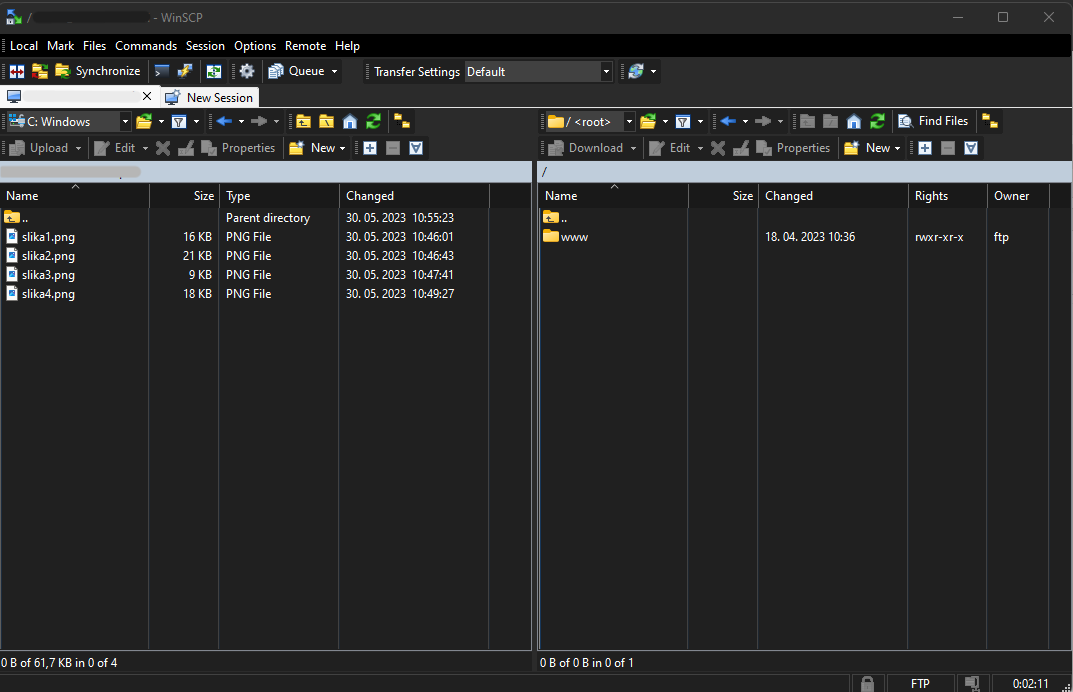Click the local panel filter icon
The width and height of the screenshot is (1073, 692).
[179, 122]
